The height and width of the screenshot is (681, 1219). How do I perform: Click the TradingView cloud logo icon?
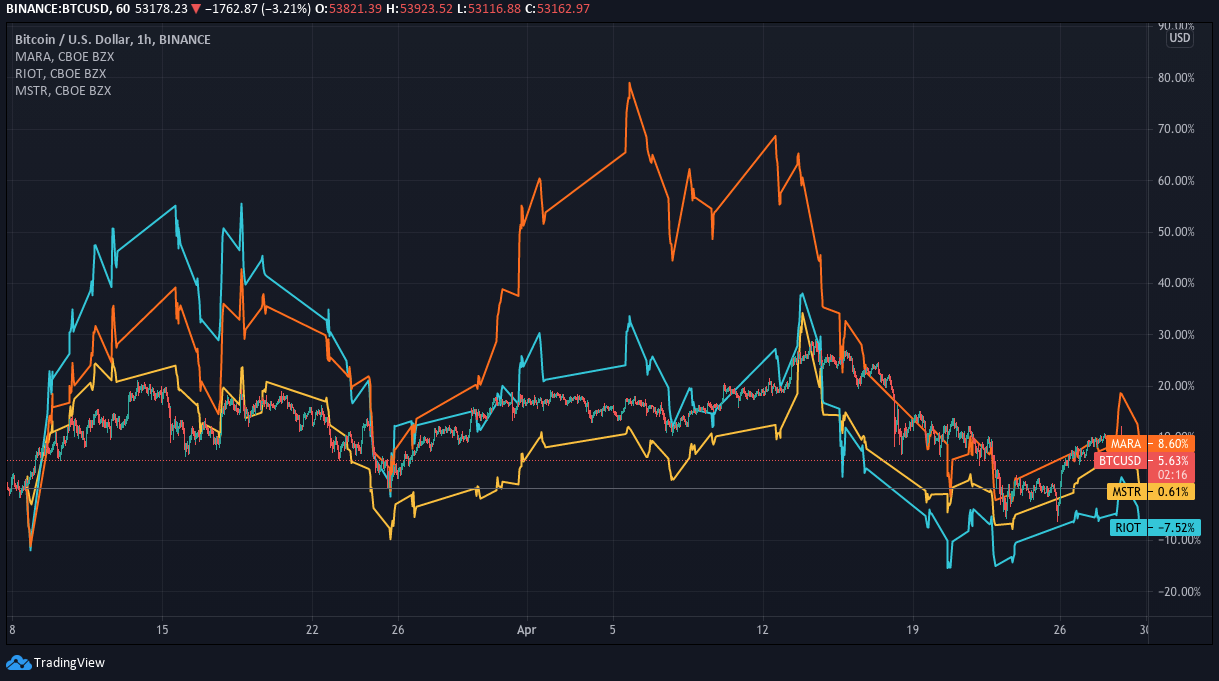click(x=18, y=662)
